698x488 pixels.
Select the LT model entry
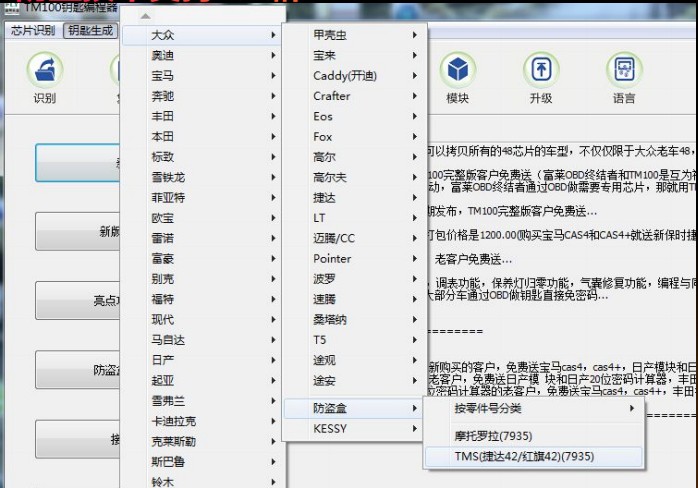click(x=354, y=218)
